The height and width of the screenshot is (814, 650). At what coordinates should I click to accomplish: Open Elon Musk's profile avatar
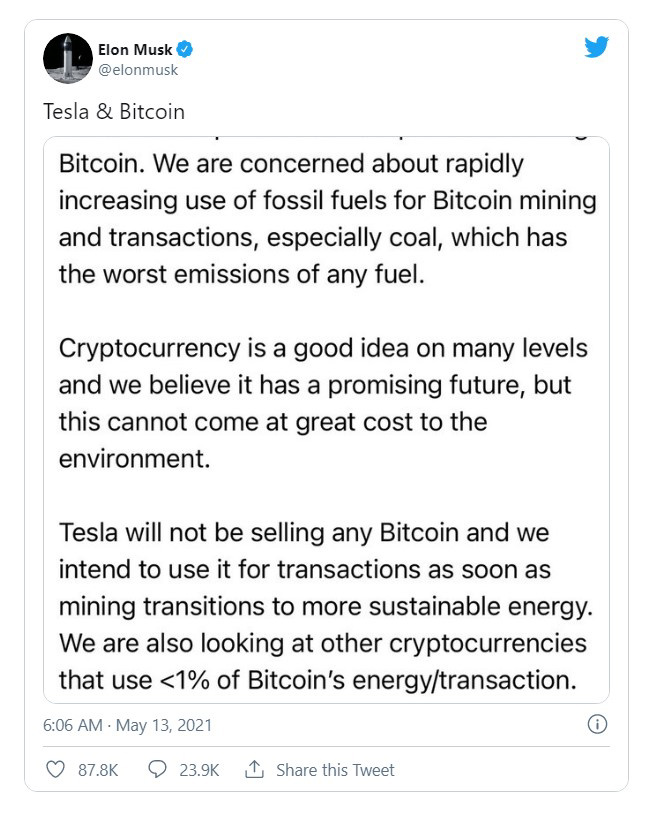click(x=68, y=57)
